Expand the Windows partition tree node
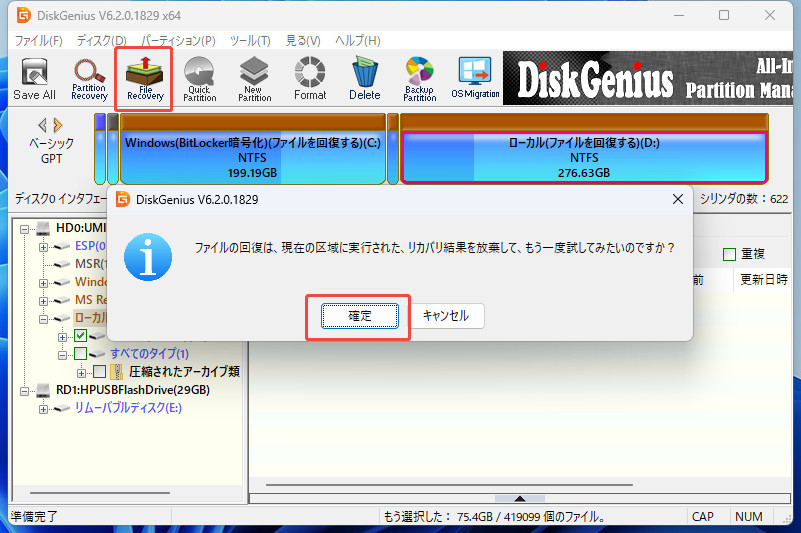 click(x=43, y=283)
